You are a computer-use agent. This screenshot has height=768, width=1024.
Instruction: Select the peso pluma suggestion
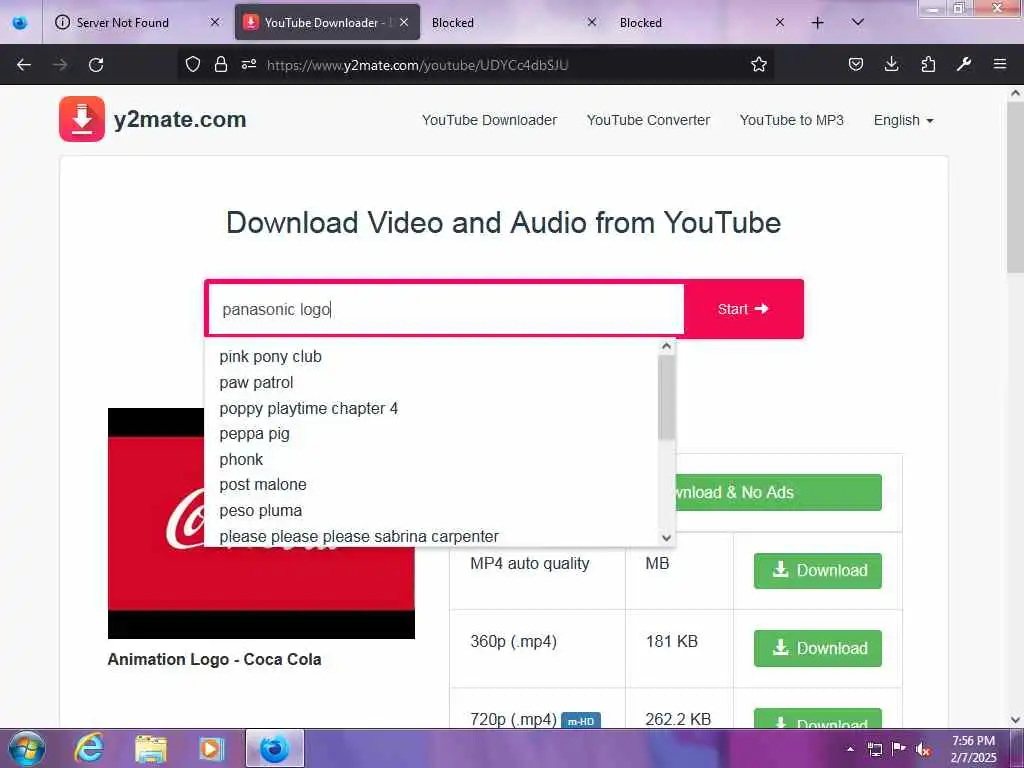tap(431, 511)
